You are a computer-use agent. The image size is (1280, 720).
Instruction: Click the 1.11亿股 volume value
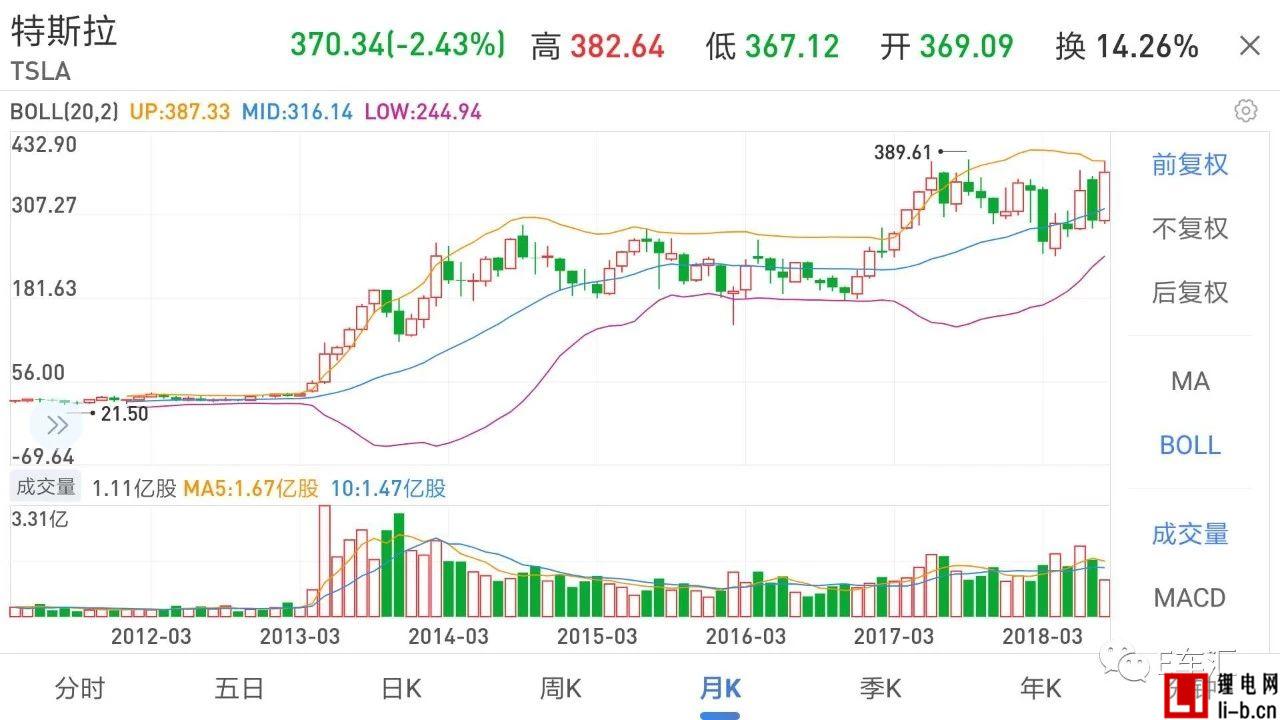point(135,488)
